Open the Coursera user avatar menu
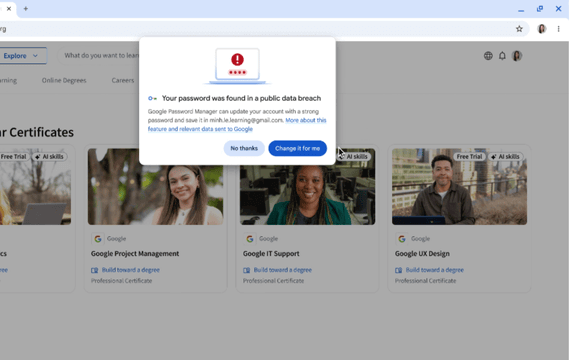The width and height of the screenshot is (570, 360). [517, 56]
